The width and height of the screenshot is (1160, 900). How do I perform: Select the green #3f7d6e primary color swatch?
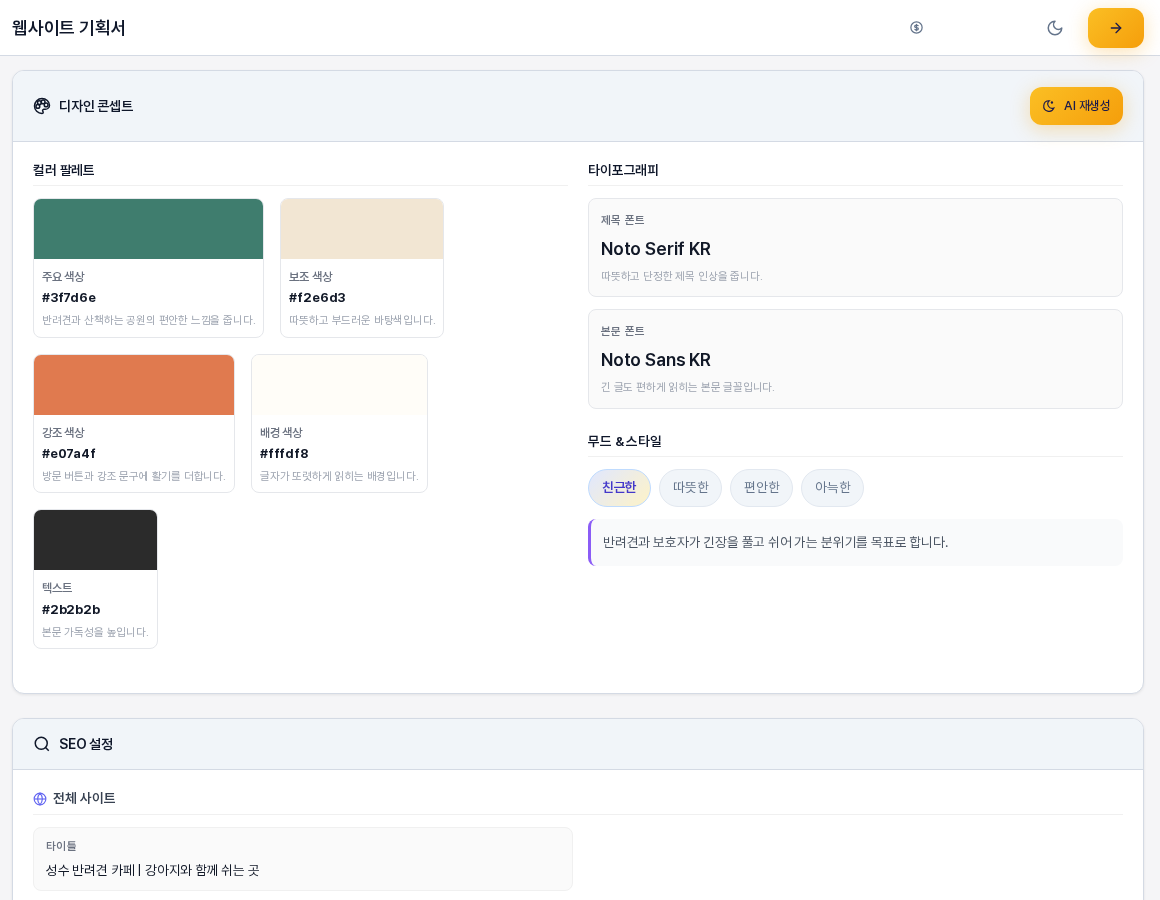(148, 229)
